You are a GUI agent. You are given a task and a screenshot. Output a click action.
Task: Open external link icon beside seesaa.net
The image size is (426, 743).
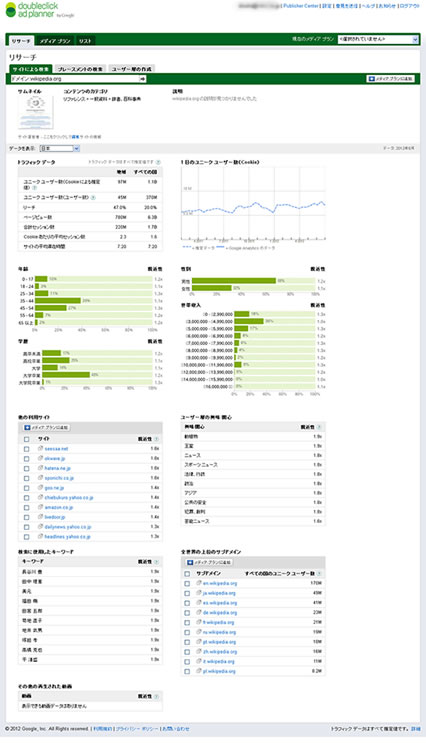[41, 448]
